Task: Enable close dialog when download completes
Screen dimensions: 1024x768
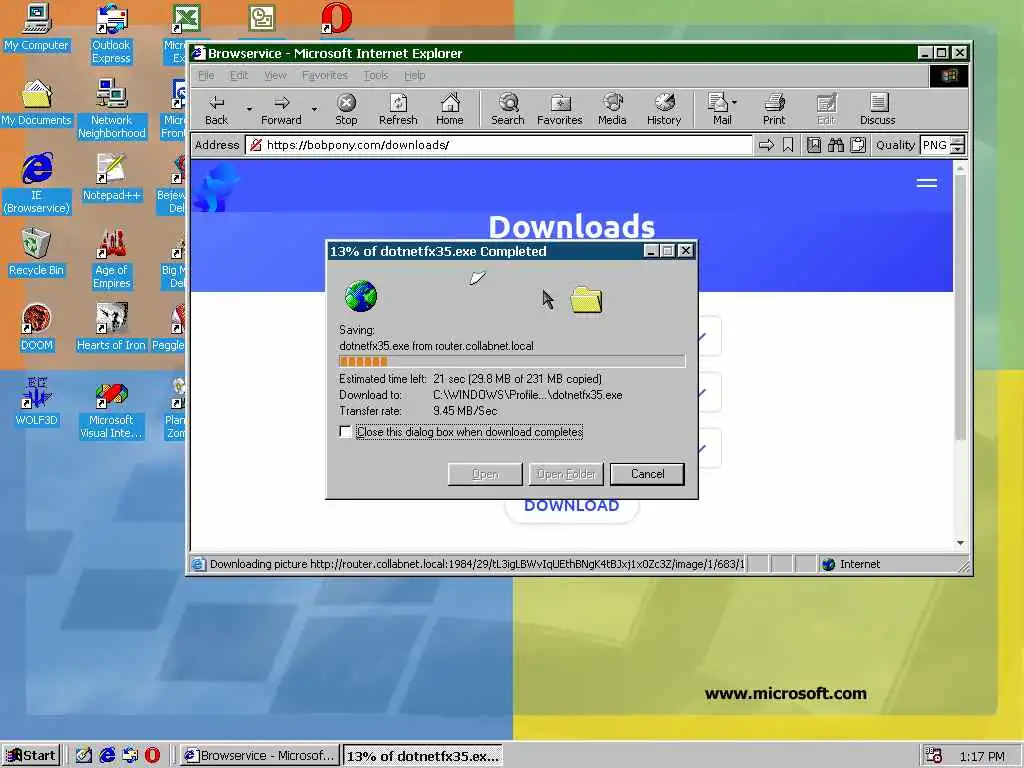Action: pyautogui.click(x=345, y=432)
